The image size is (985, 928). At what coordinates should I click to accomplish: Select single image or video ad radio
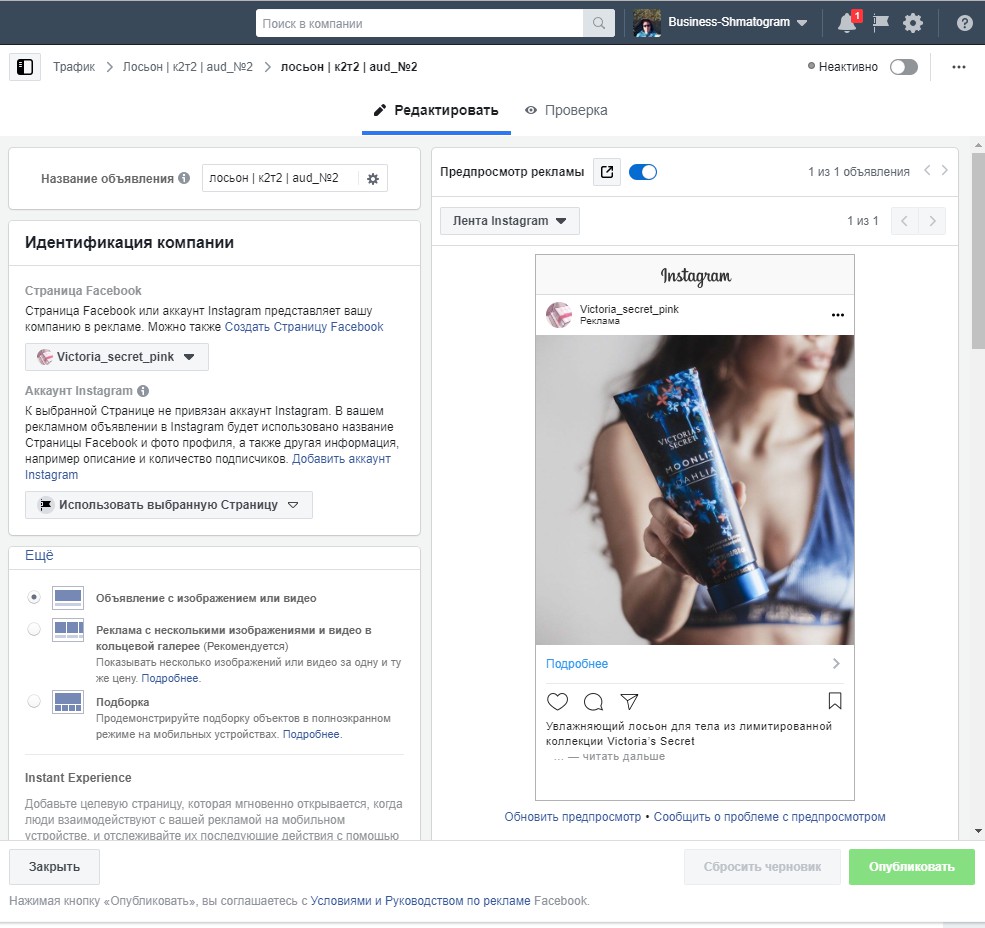point(34,598)
